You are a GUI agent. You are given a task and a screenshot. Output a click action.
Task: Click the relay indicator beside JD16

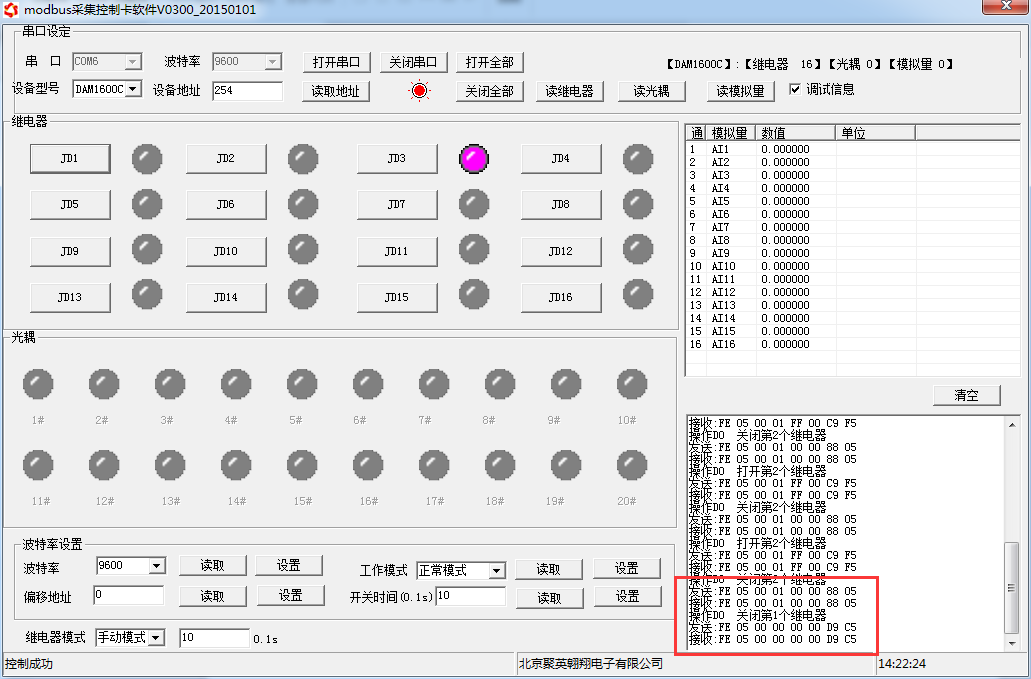[x=638, y=295]
